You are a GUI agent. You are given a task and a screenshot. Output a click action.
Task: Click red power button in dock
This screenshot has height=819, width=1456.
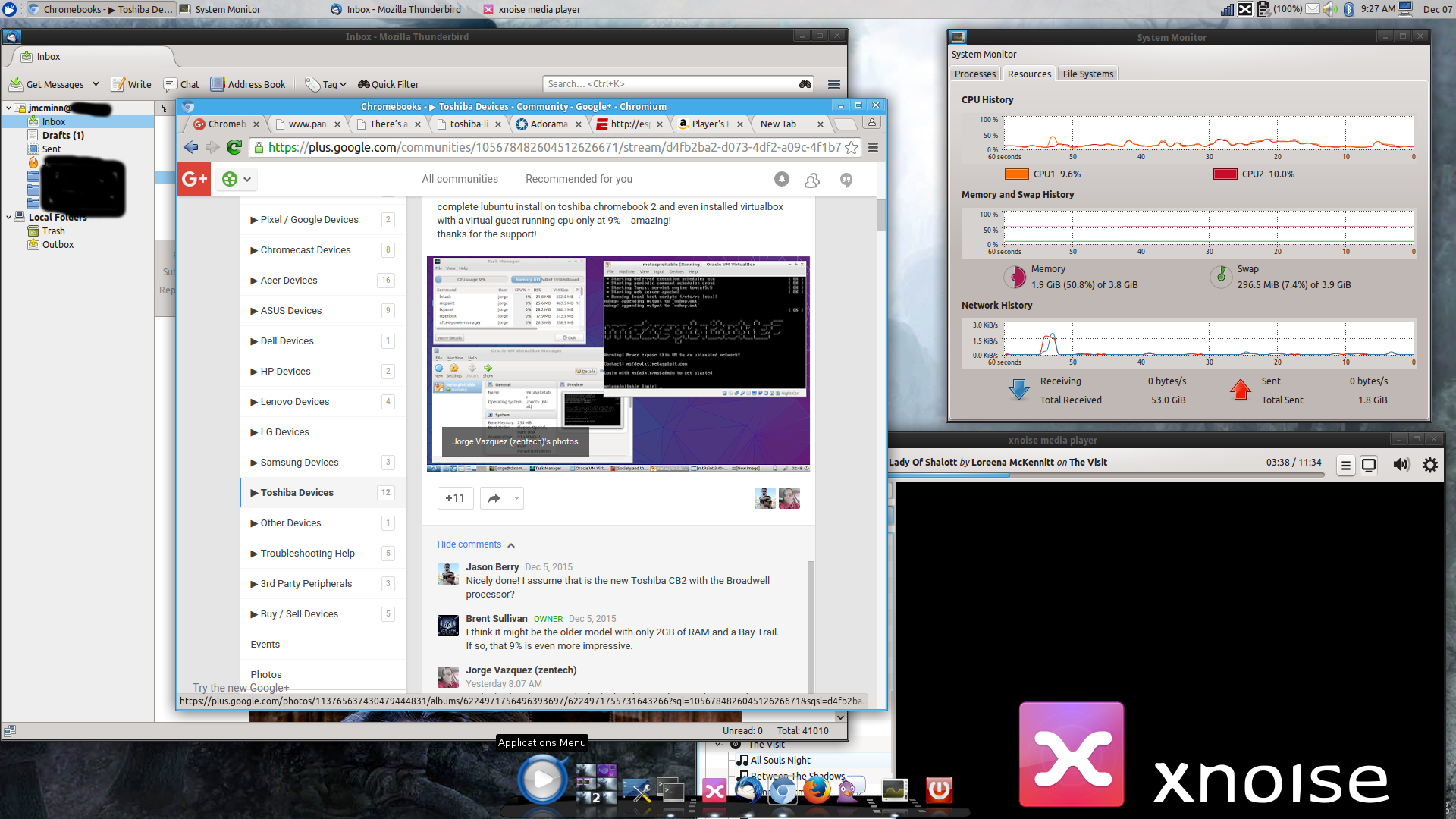point(939,790)
